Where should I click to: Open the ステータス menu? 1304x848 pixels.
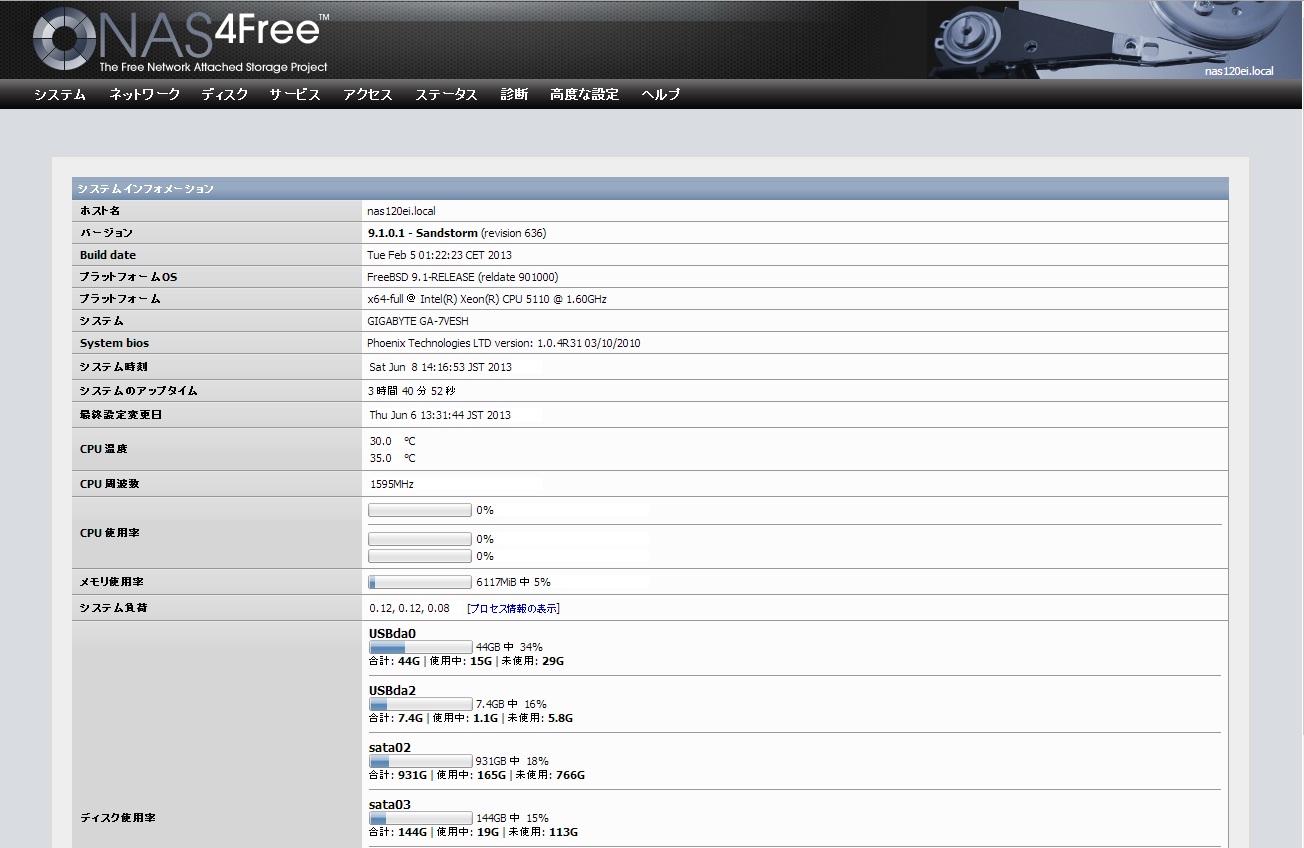(x=447, y=94)
